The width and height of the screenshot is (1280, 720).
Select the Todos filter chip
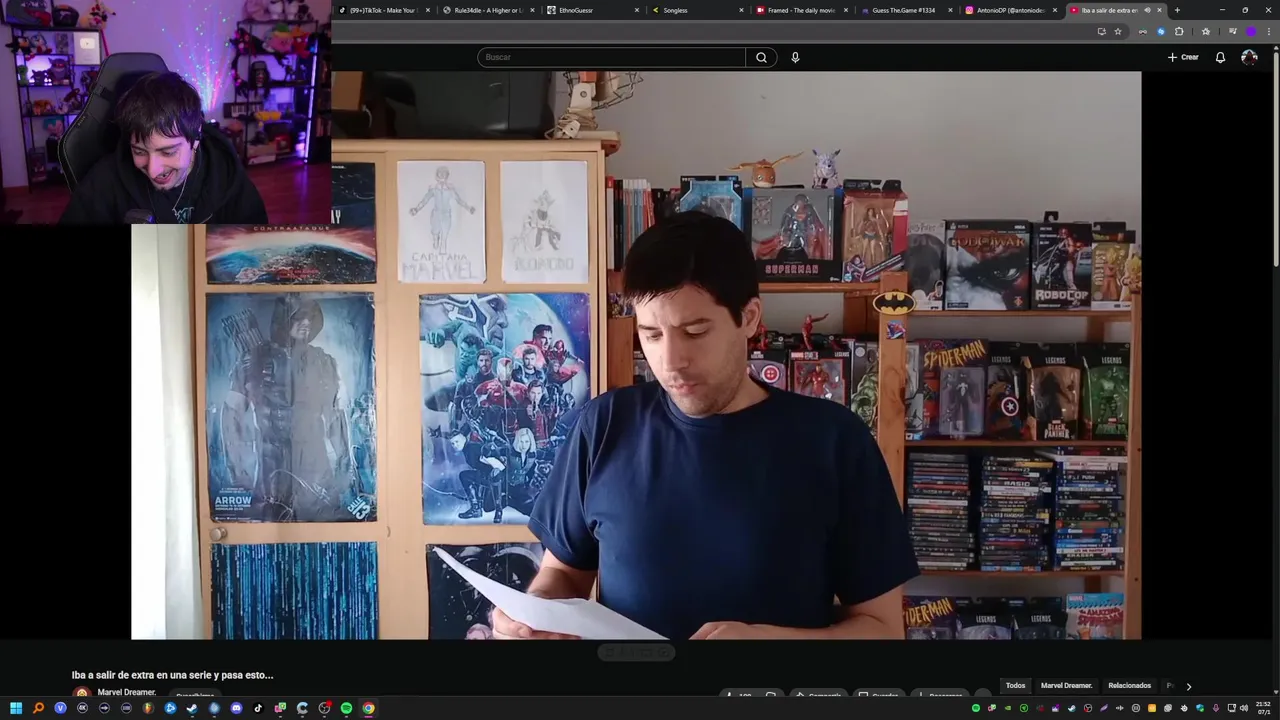tap(1015, 685)
